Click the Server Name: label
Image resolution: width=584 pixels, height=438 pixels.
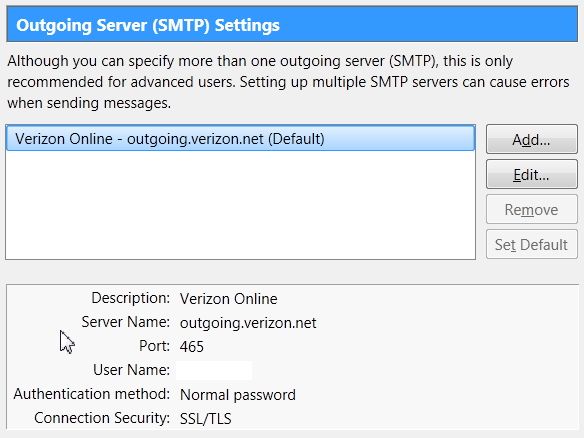(126, 322)
